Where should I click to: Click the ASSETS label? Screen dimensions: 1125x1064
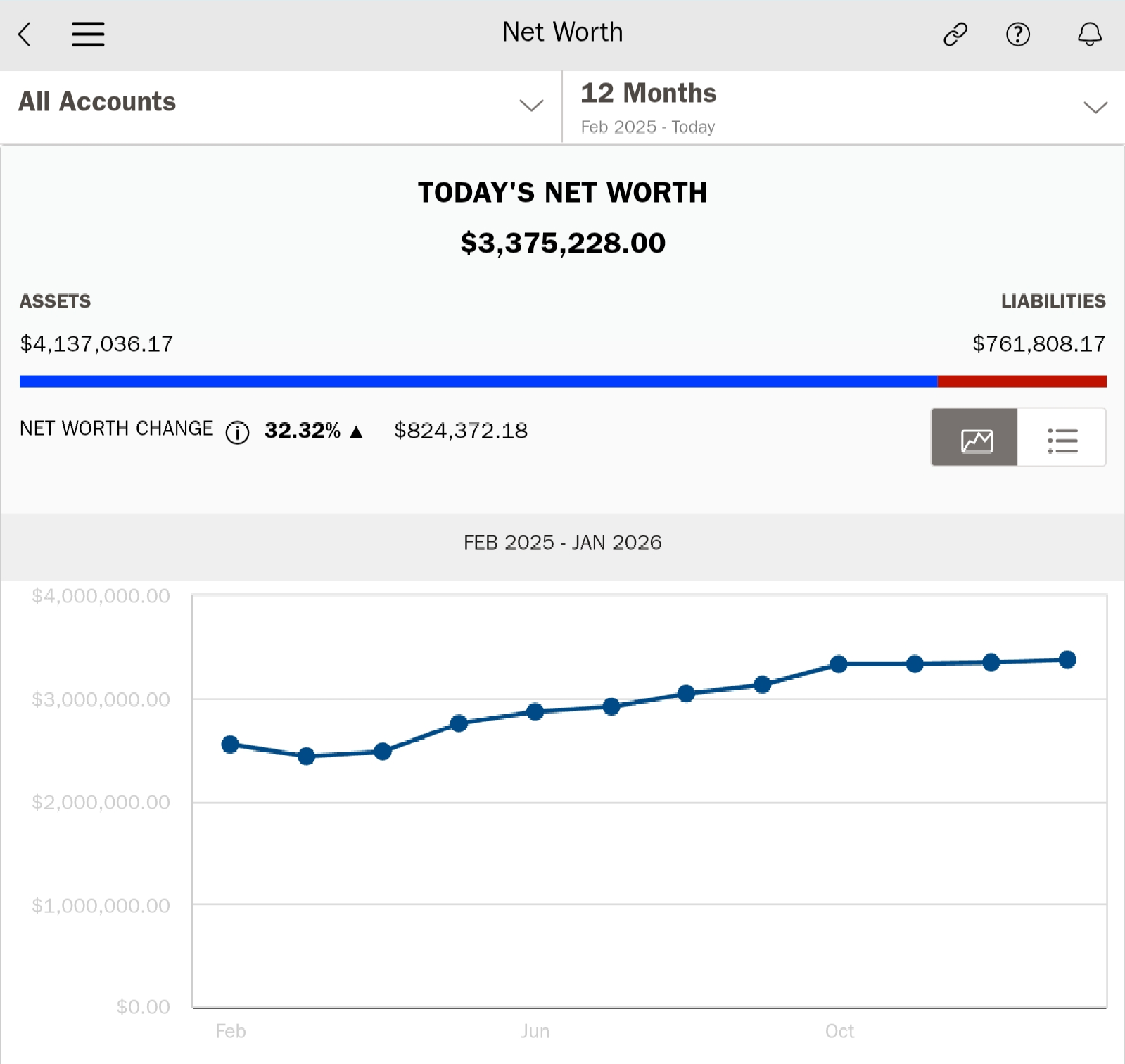[55, 301]
